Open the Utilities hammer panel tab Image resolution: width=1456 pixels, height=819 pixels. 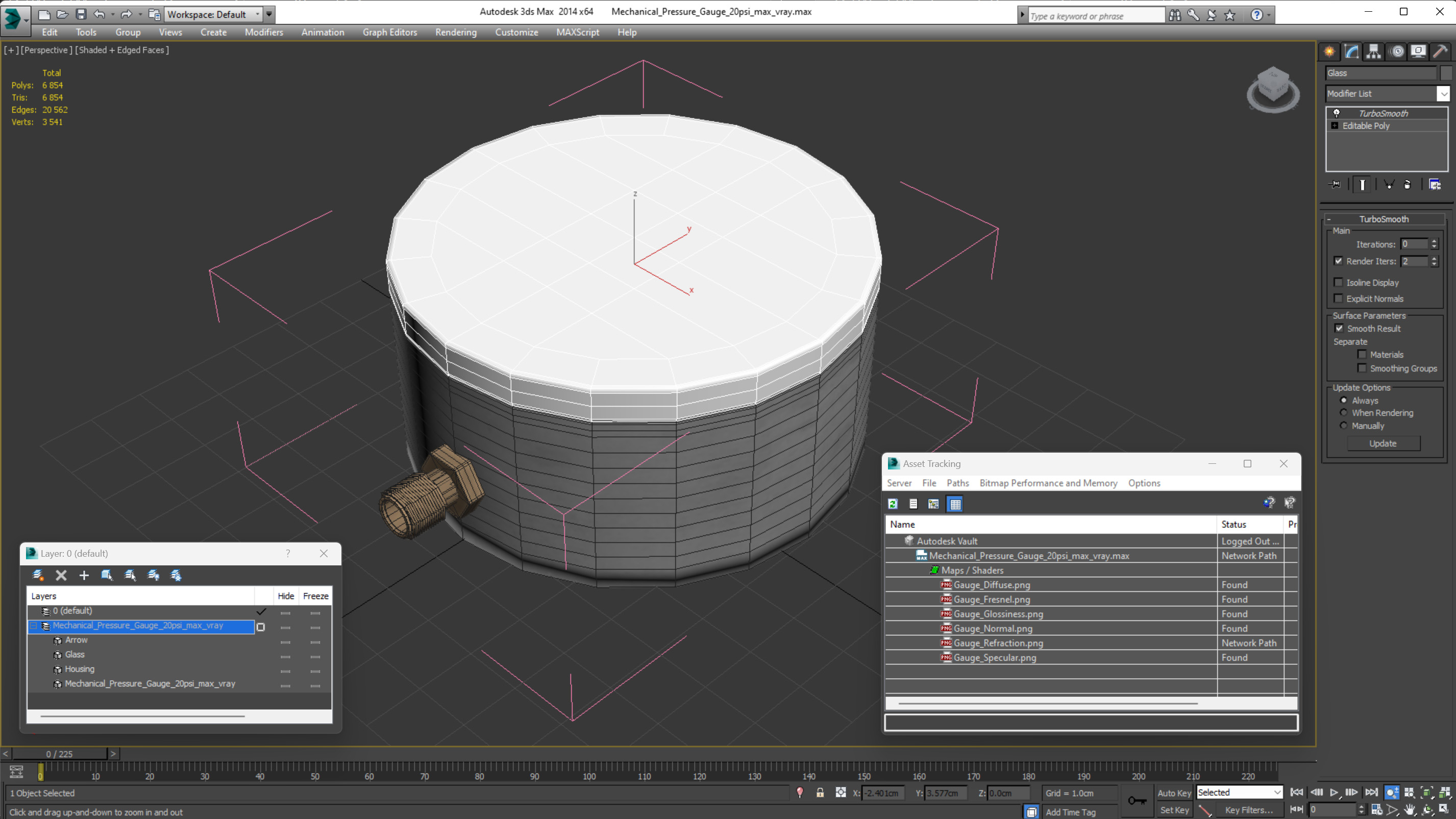(1440, 52)
